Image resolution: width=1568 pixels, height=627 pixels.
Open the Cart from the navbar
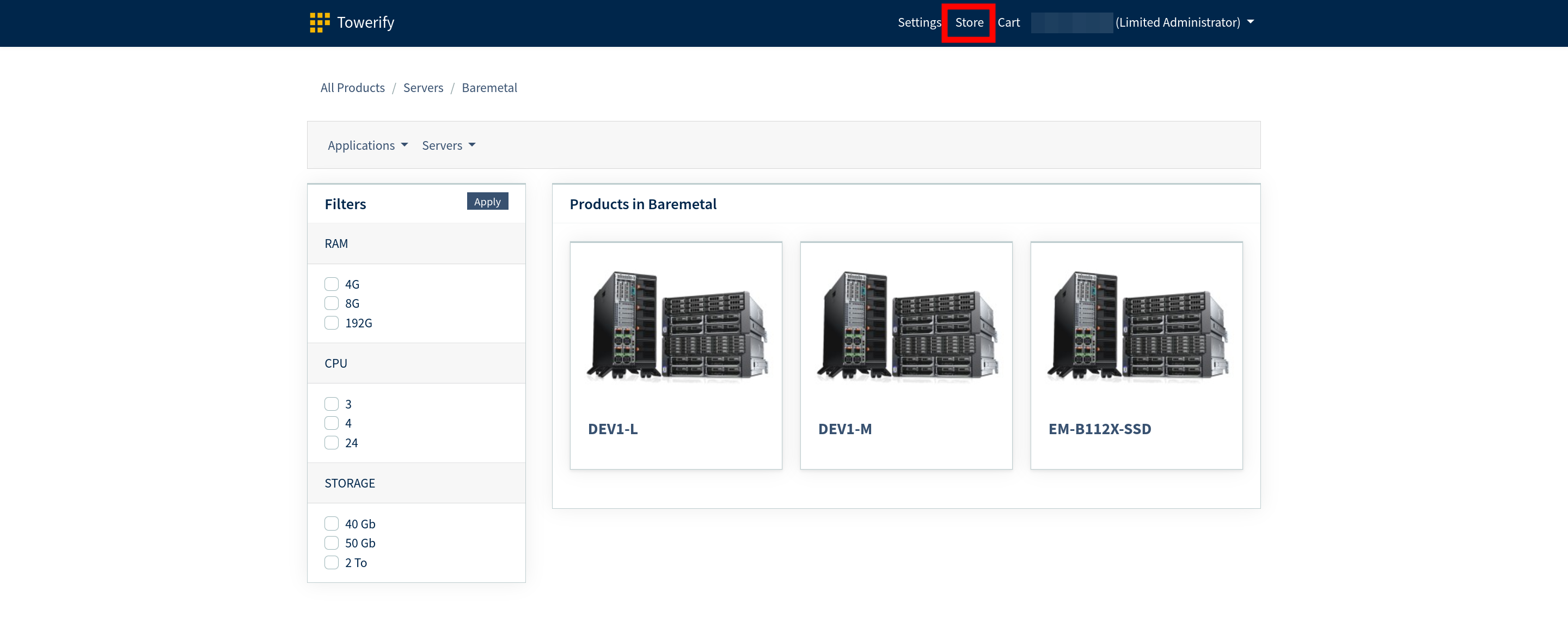click(x=1008, y=22)
